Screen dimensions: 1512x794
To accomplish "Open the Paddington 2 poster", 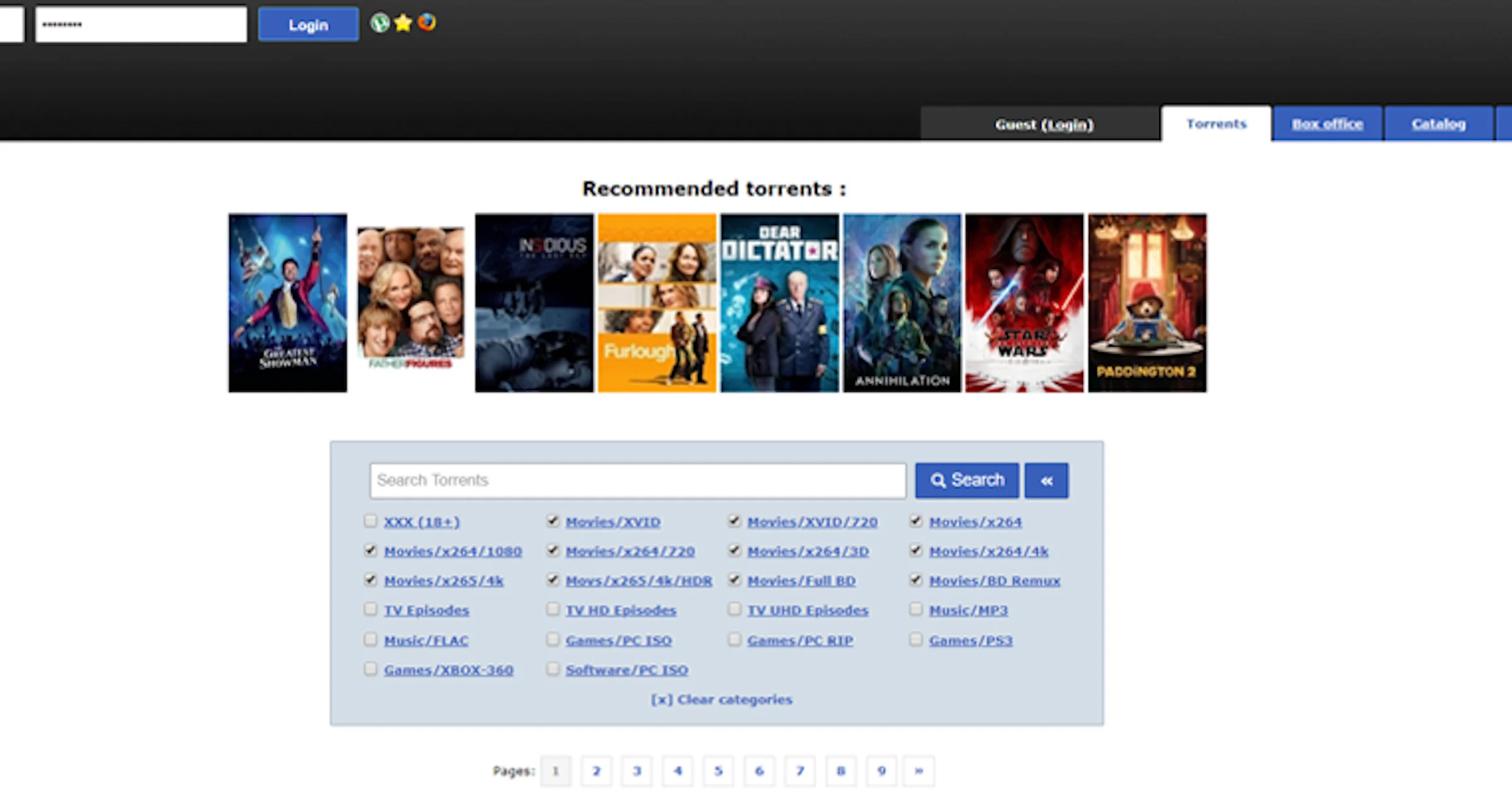I will click(x=1147, y=302).
